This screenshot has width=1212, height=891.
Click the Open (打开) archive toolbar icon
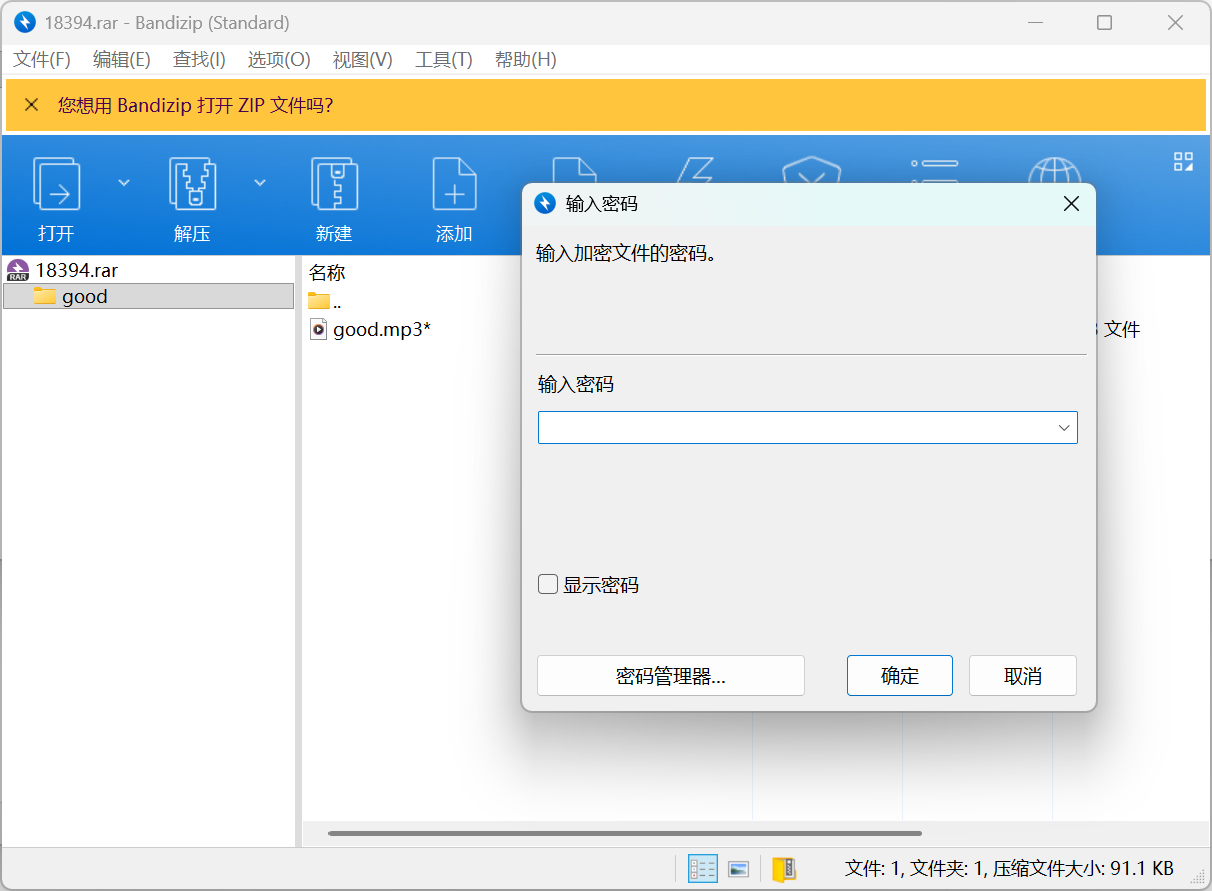(57, 185)
